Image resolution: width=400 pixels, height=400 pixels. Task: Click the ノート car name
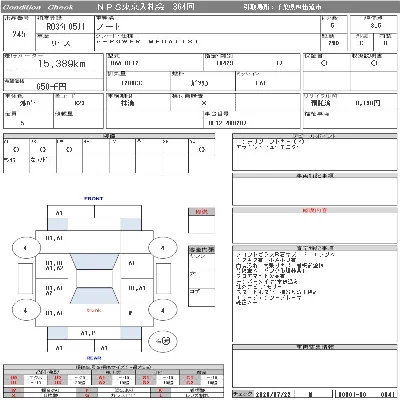(x=108, y=27)
